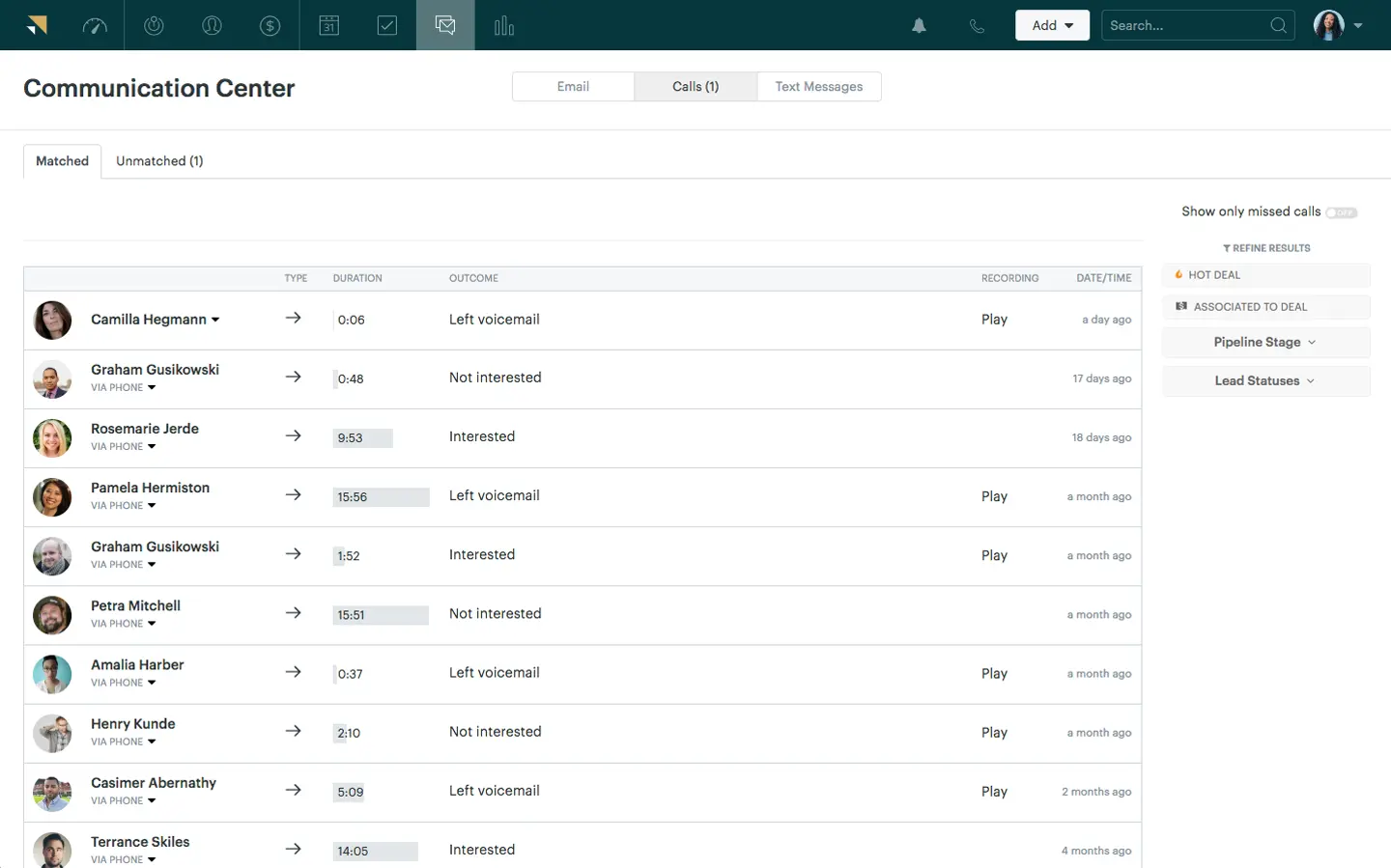The image size is (1391, 868).
Task: Click the Add button
Action: click(1052, 25)
